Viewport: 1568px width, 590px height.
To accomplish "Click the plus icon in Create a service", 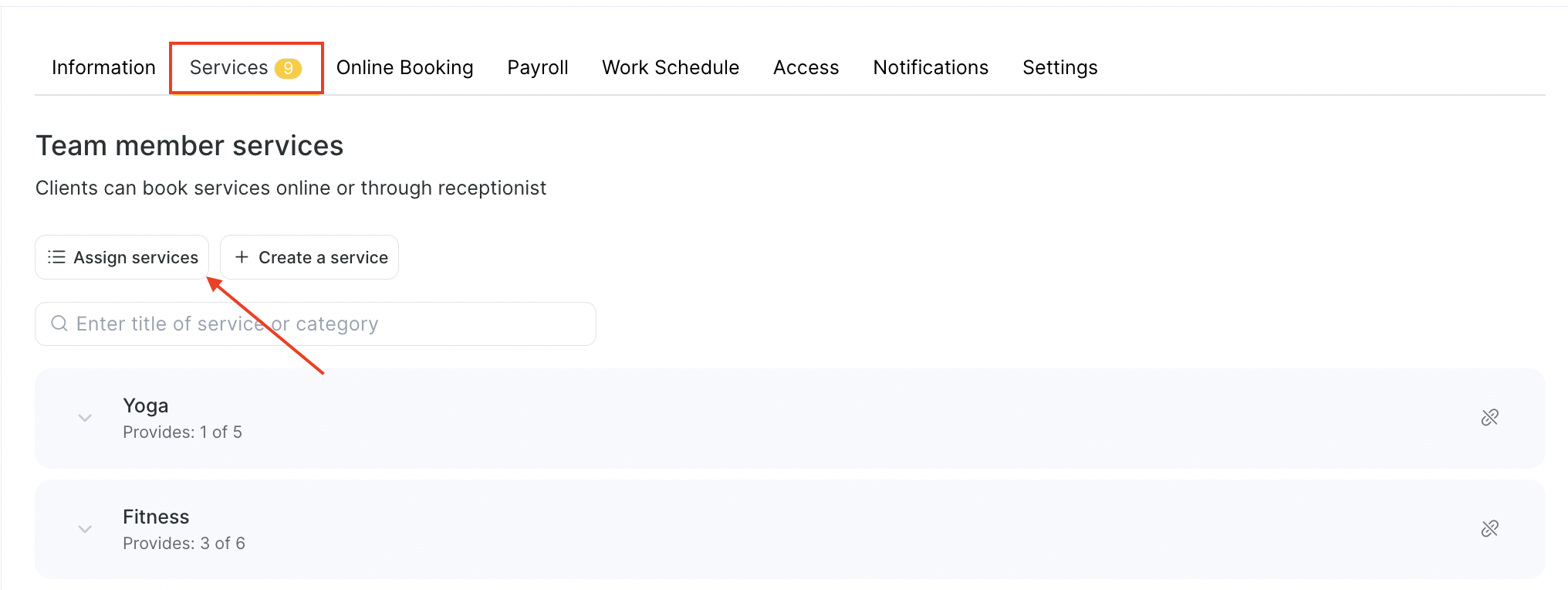I will click(242, 257).
